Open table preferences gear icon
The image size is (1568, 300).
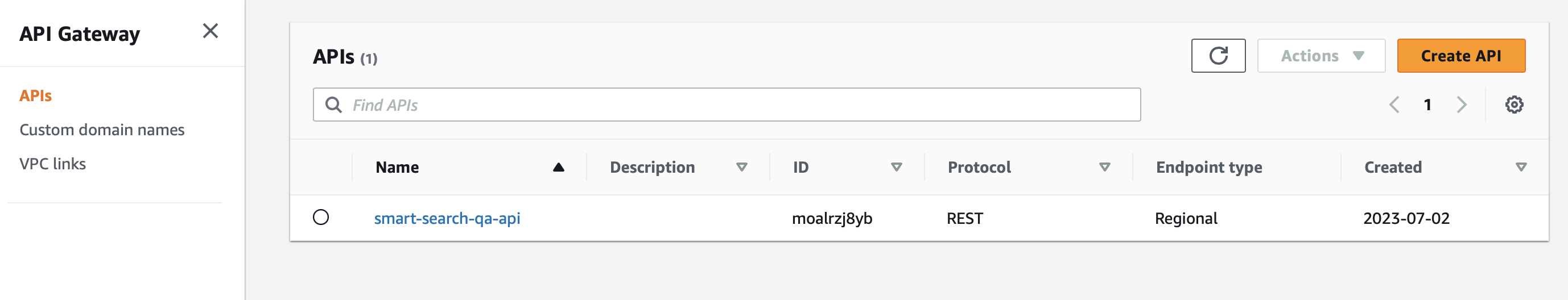coord(1514,105)
